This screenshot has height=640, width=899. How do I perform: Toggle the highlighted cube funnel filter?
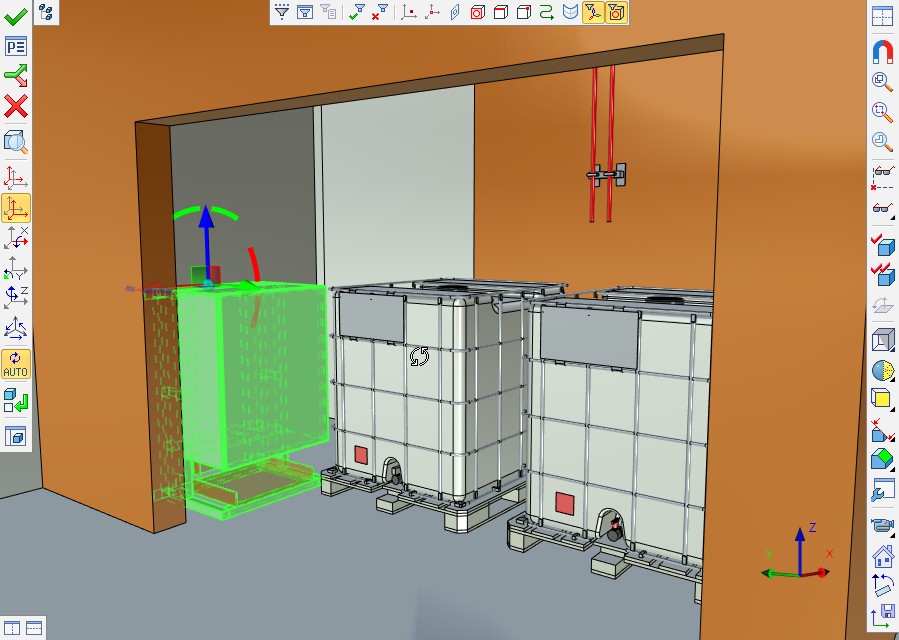[x=616, y=12]
